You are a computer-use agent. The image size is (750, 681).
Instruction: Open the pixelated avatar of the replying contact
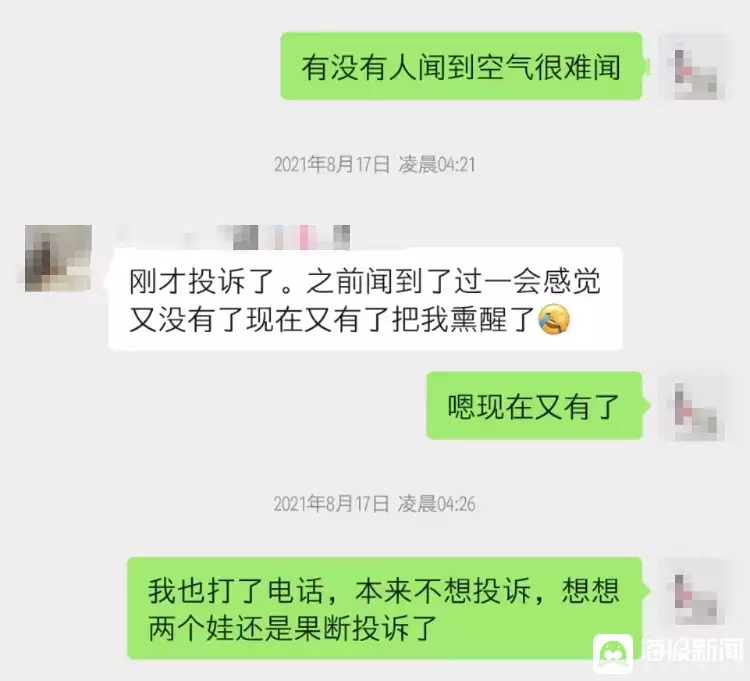click(58, 258)
